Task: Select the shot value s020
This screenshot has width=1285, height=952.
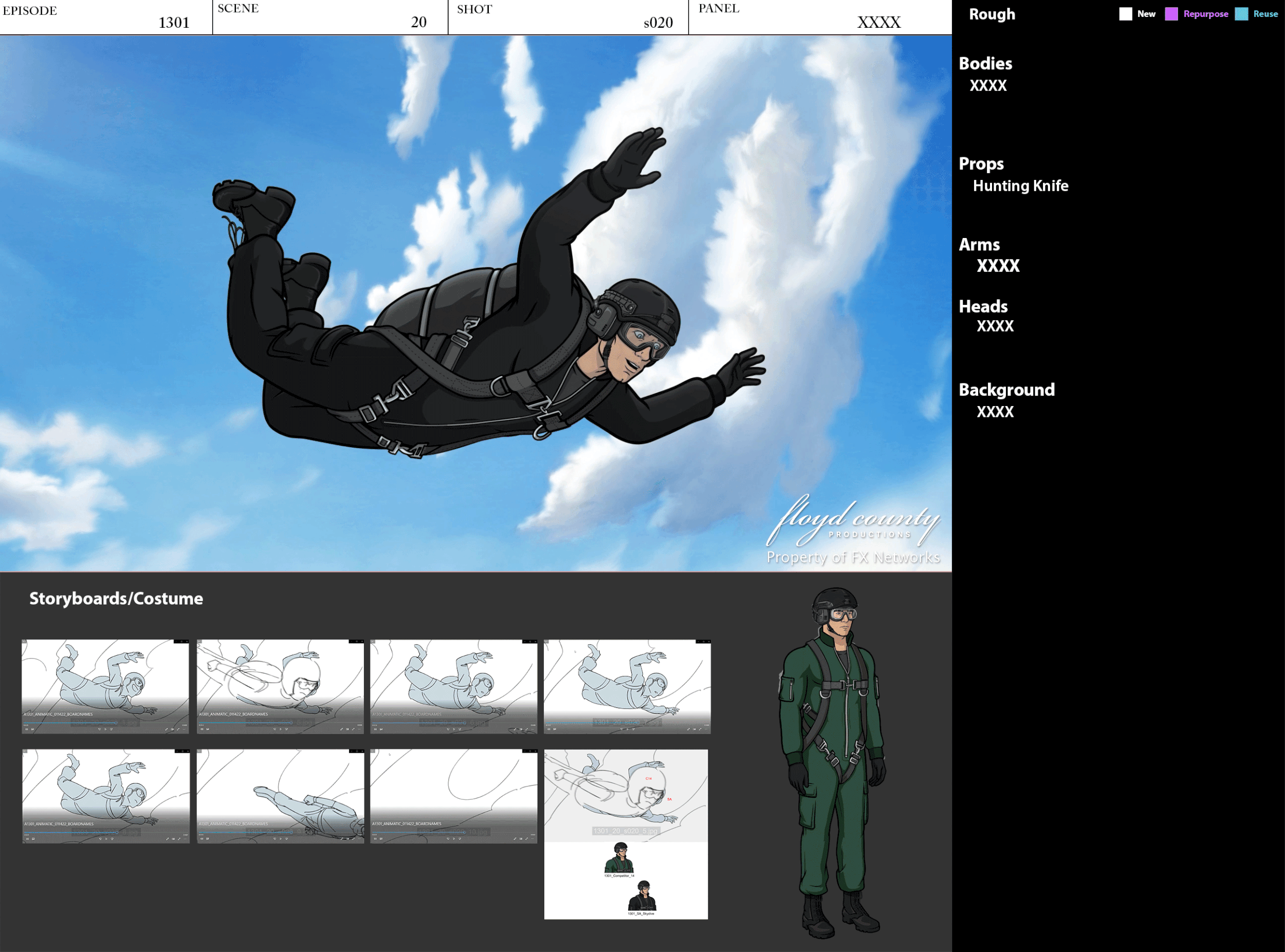Action: (x=658, y=23)
